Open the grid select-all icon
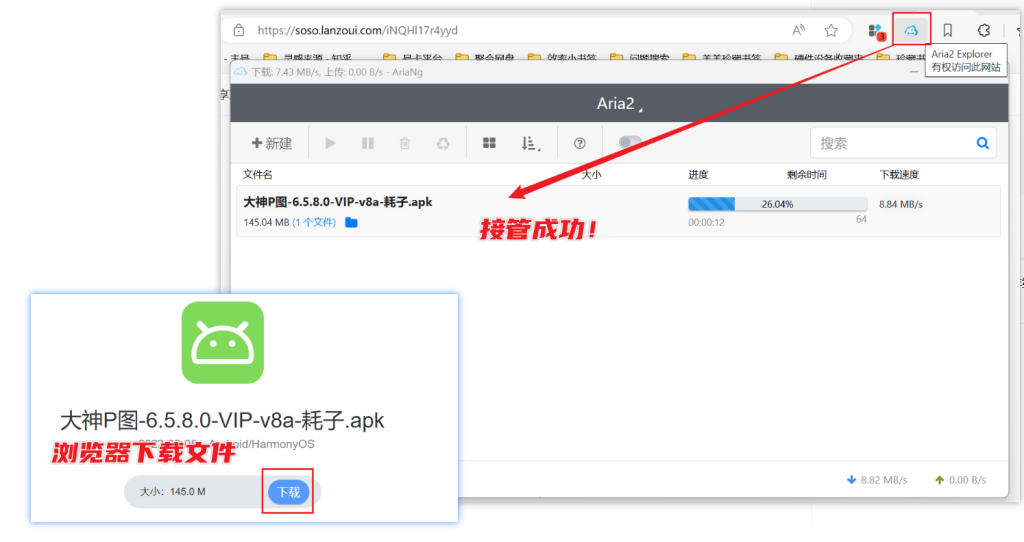 coord(489,143)
